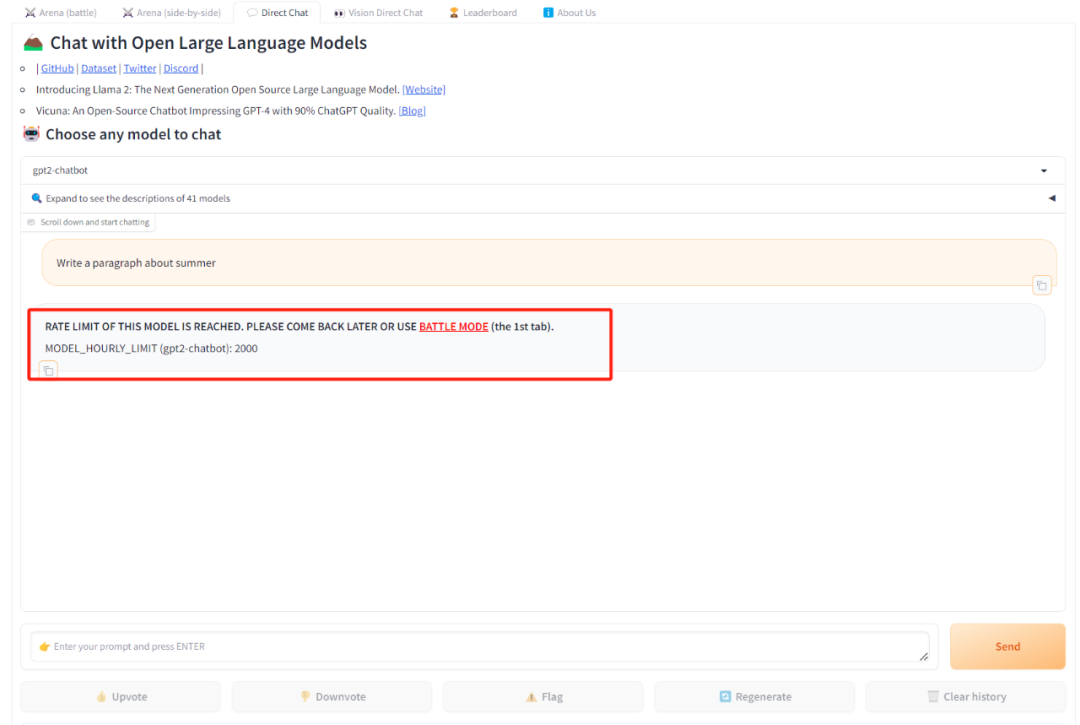Image resolution: width=1080 pixels, height=725 pixels.
Task: Open the Discord link
Action: (x=180, y=68)
